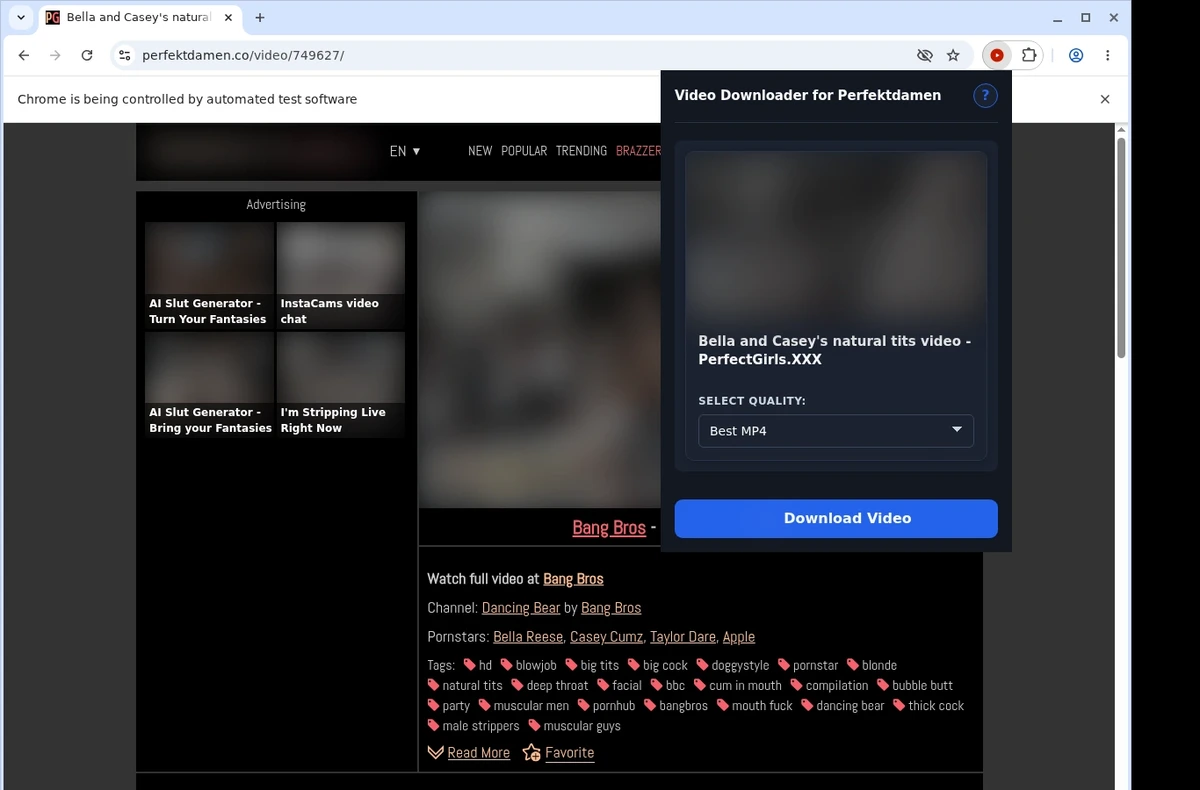Open the 'bangbros' tag link
Screen dimensions: 1200x790
(x=683, y=705)
